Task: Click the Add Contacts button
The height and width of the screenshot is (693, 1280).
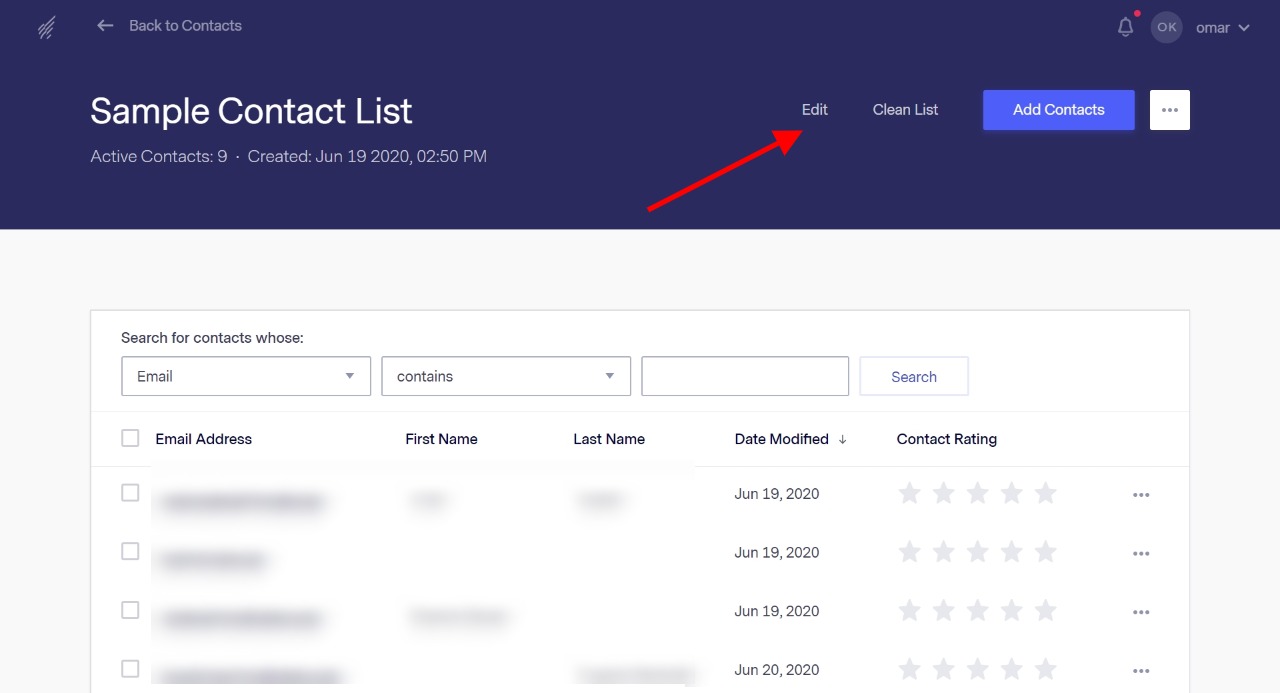Action: (1059, 110)
